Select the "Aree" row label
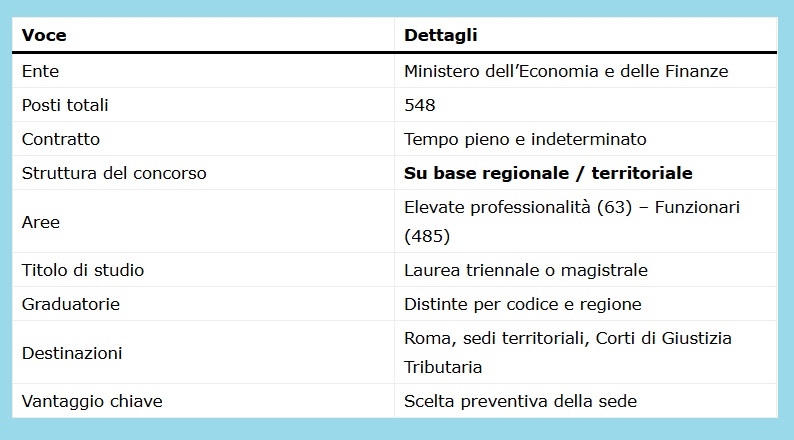 41,222
